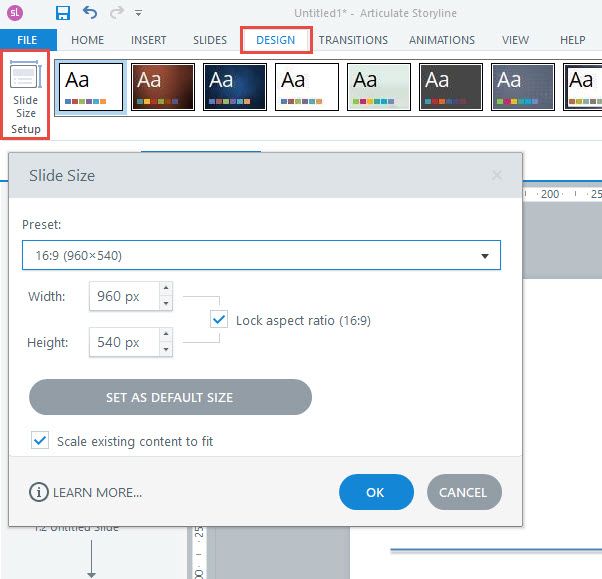Apply the pale green Aa theme
602x579 pixels.
point(379,87)
